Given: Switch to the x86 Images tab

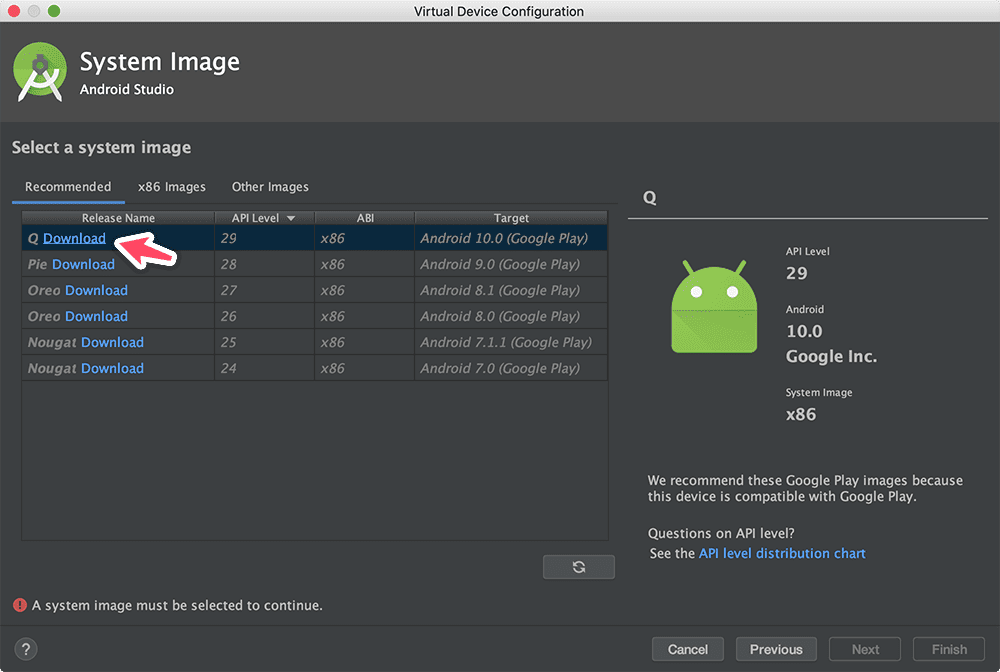Looking at the screenshot, I should (x=172, y=187).
